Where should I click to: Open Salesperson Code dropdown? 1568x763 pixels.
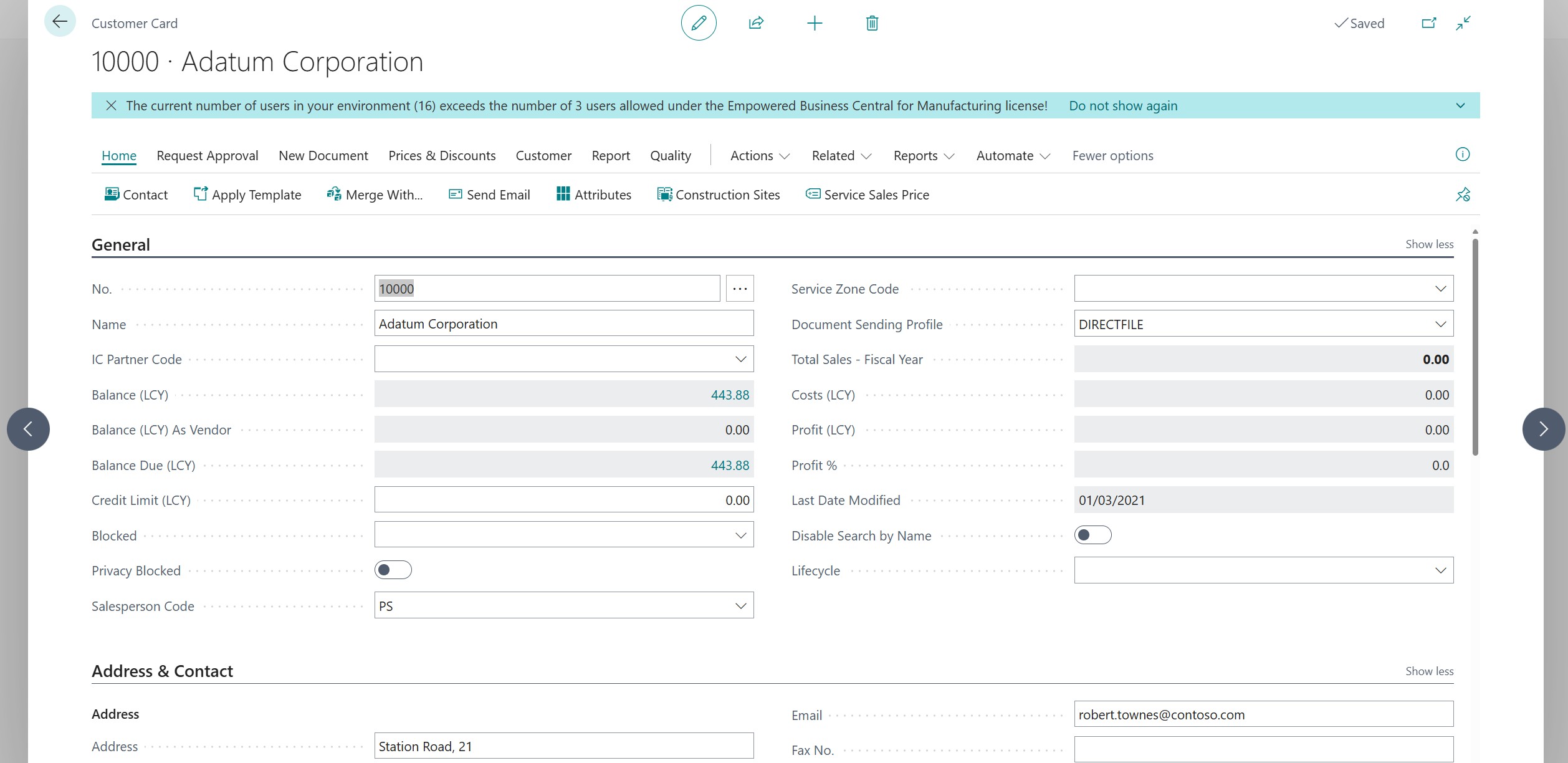(740, 606)
